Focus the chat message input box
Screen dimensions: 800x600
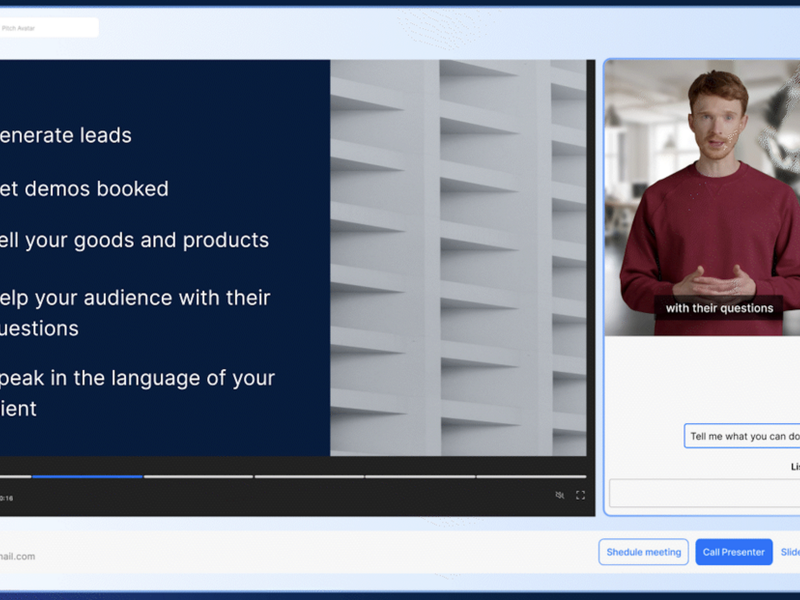click(x=704, y=493)
